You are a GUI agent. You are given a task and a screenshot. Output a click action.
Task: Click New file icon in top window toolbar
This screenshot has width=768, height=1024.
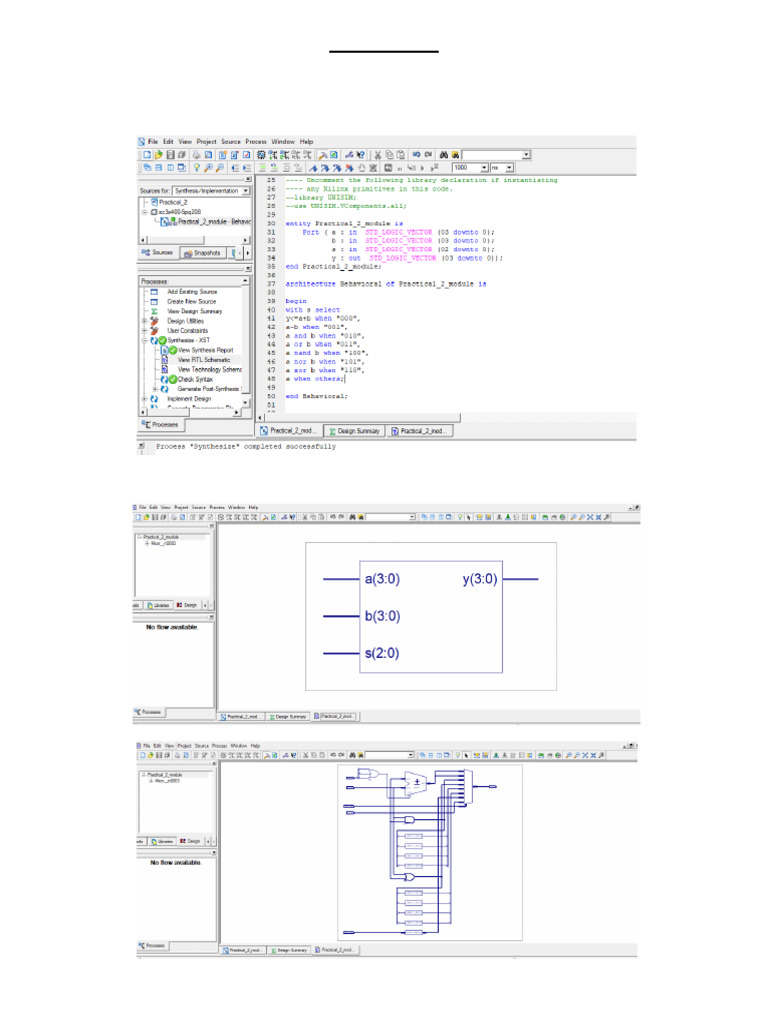tap(147, 155)
